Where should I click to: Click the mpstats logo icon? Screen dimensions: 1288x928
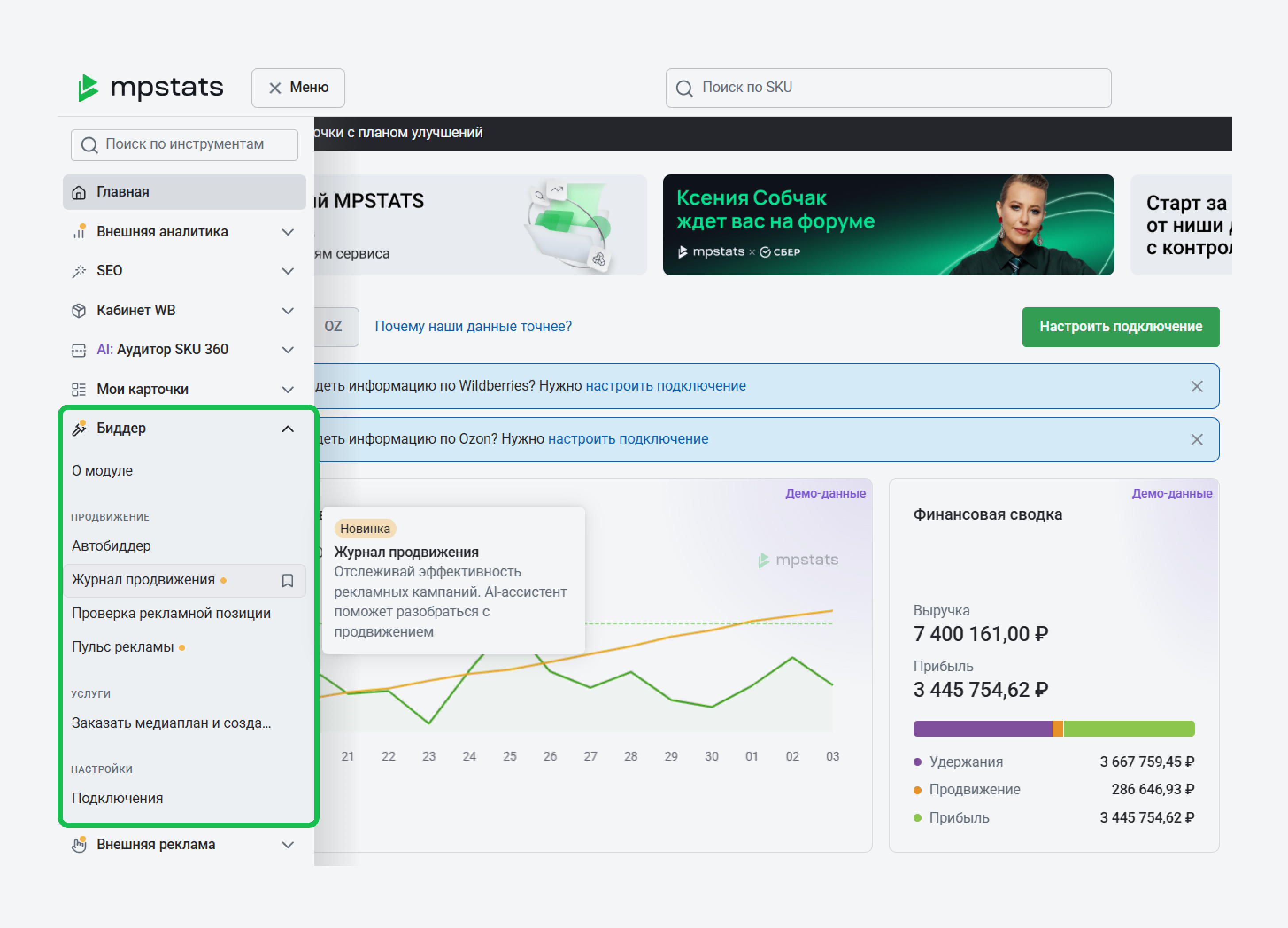click(88, 88)
